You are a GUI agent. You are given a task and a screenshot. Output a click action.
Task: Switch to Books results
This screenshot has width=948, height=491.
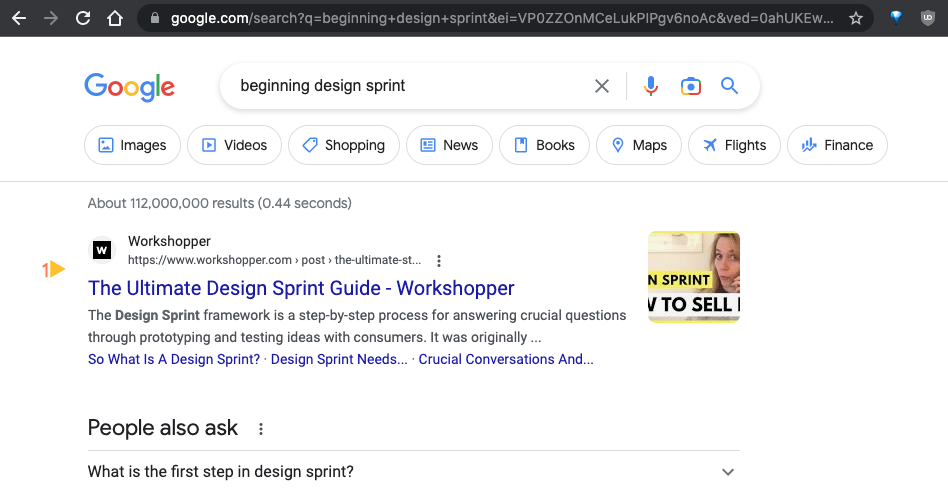click(544, 145)
